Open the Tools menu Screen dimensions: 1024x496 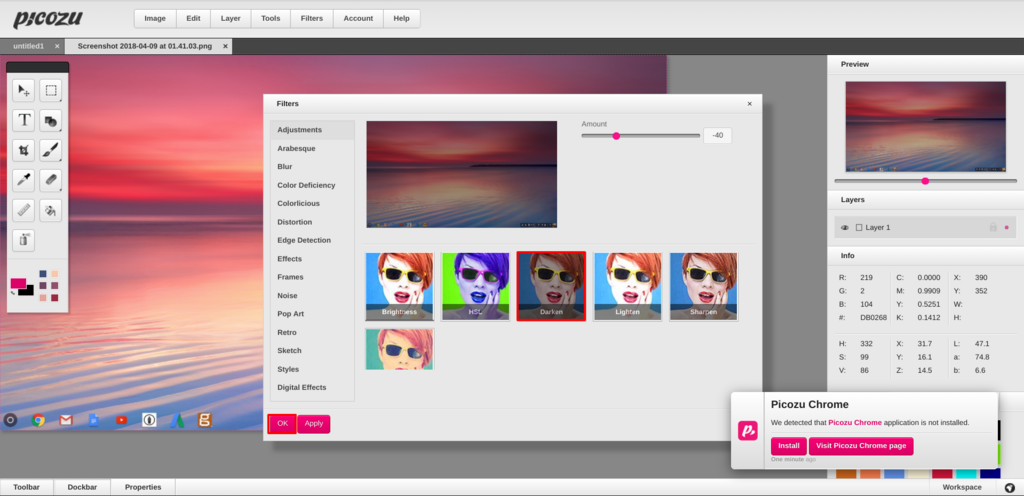[270, 18]
